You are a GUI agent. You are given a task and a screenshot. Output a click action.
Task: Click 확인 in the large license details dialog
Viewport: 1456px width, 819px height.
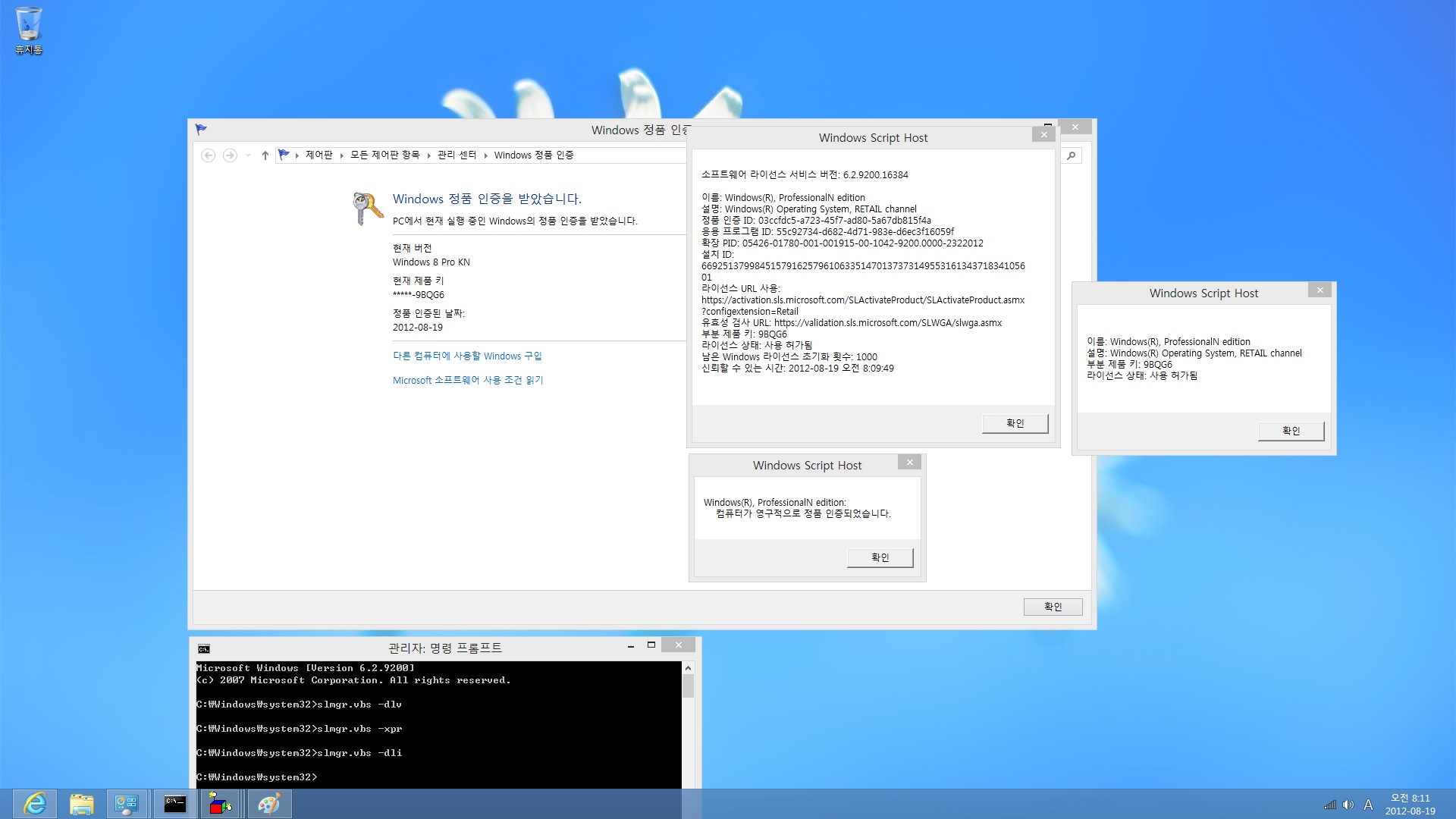tap(1015, 423)
